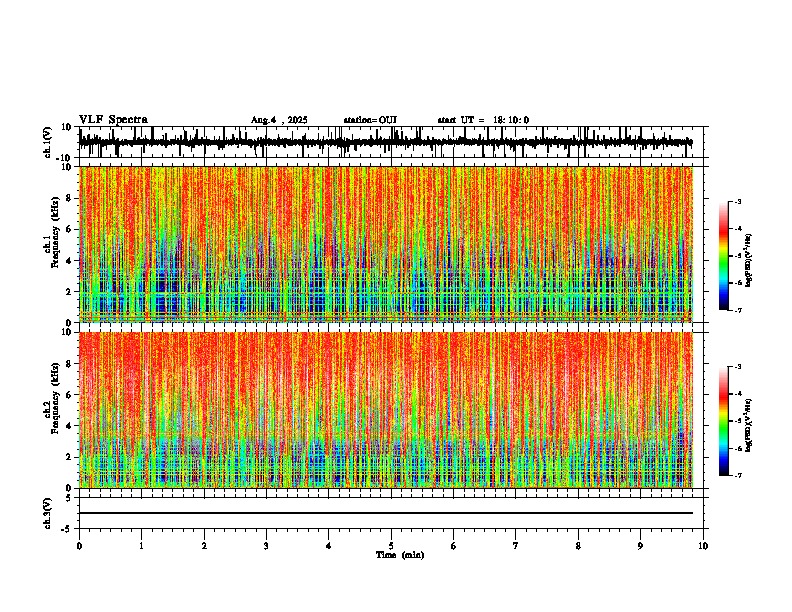Click the "-7" label on ch.1 colorbar
This screenshot has height=612, width=792.
[x=738, y=310]
